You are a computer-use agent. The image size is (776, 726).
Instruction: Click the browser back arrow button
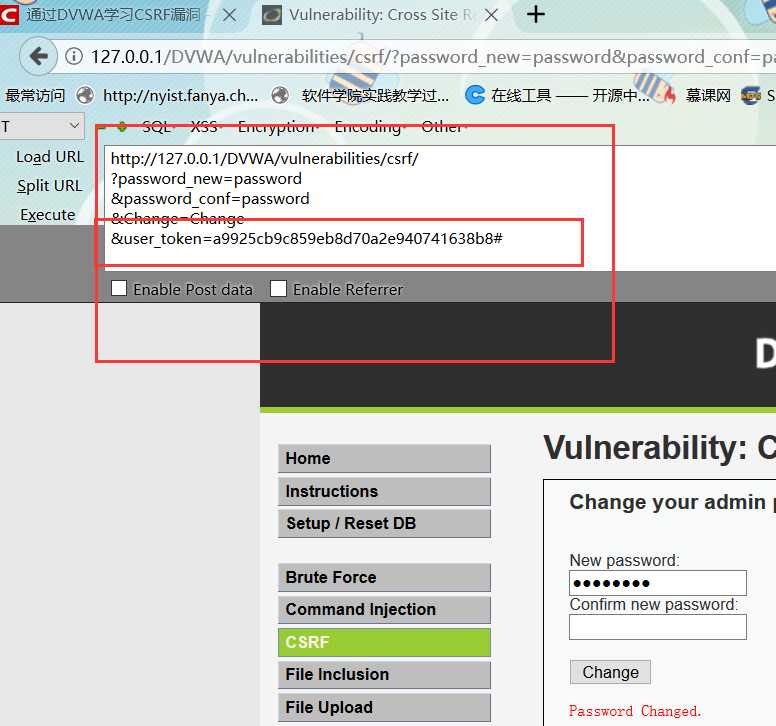click(38, 56)
